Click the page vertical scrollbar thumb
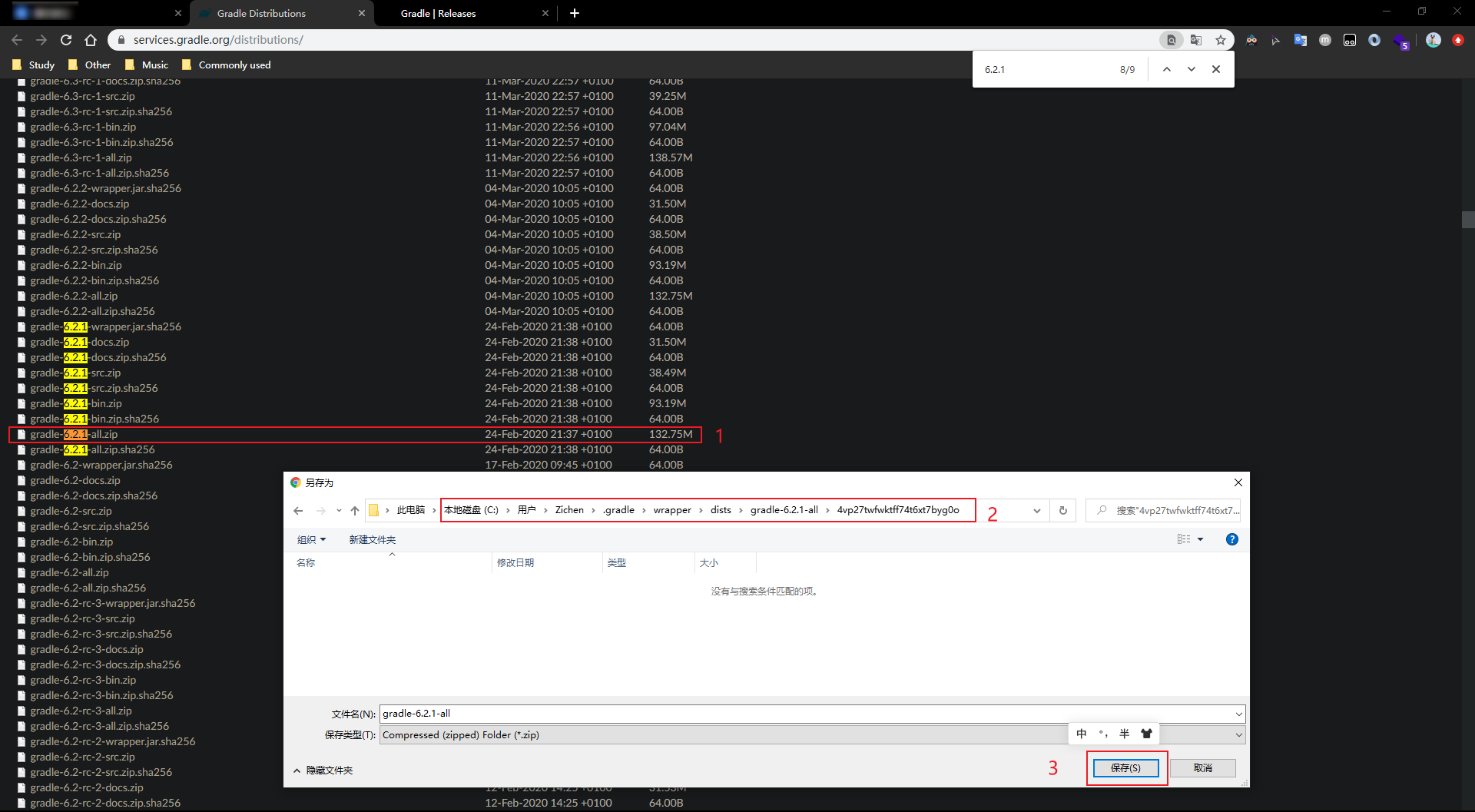Screen dimensions: 1475x812 click(x=1468, y=220)
